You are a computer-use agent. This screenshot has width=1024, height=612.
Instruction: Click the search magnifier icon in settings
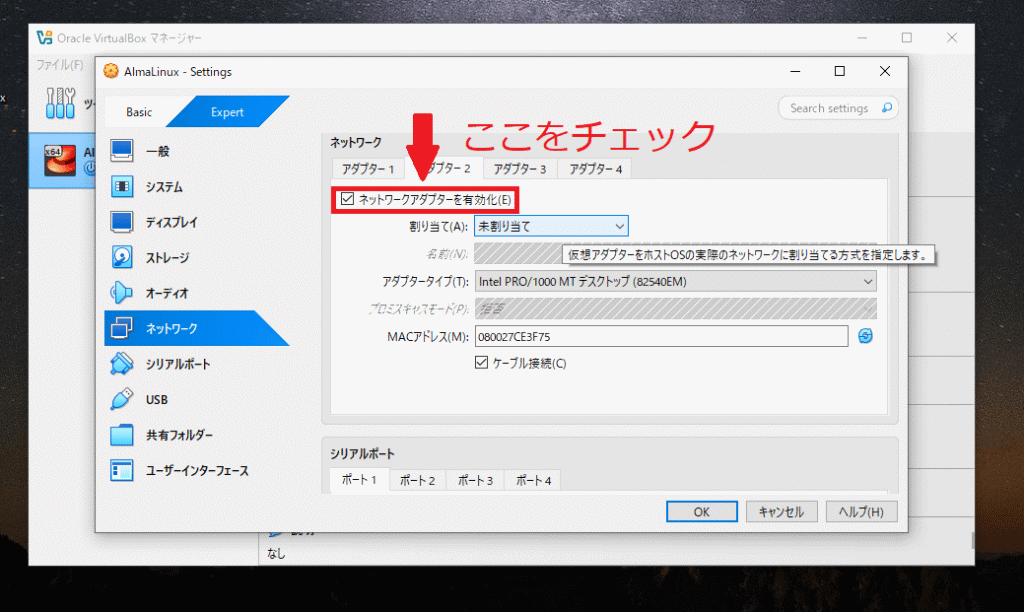point(886,108)
